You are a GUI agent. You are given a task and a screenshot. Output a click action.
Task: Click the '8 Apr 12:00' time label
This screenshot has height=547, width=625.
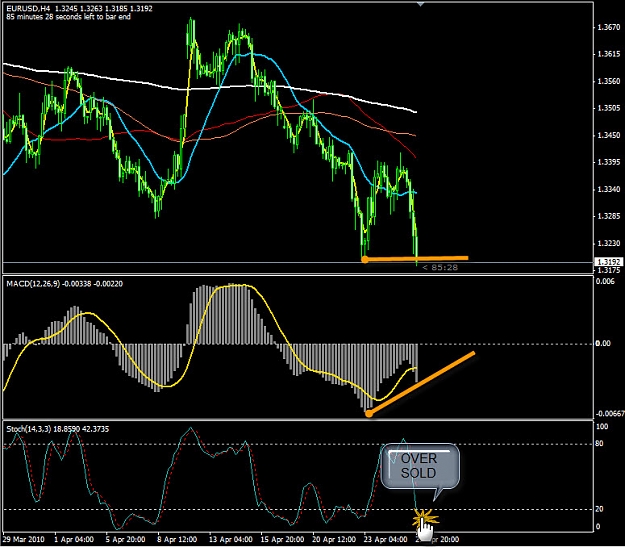click(x=177, y=539)
